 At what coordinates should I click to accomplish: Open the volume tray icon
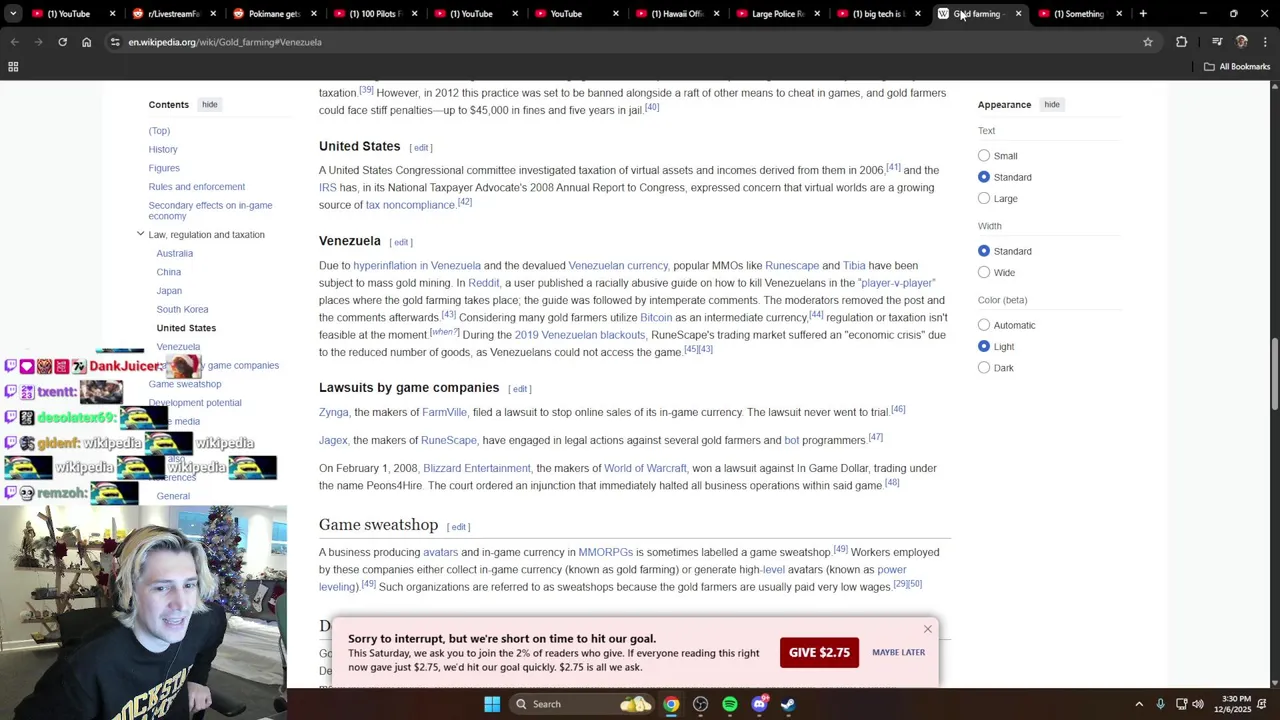(x=1198, y=704)
